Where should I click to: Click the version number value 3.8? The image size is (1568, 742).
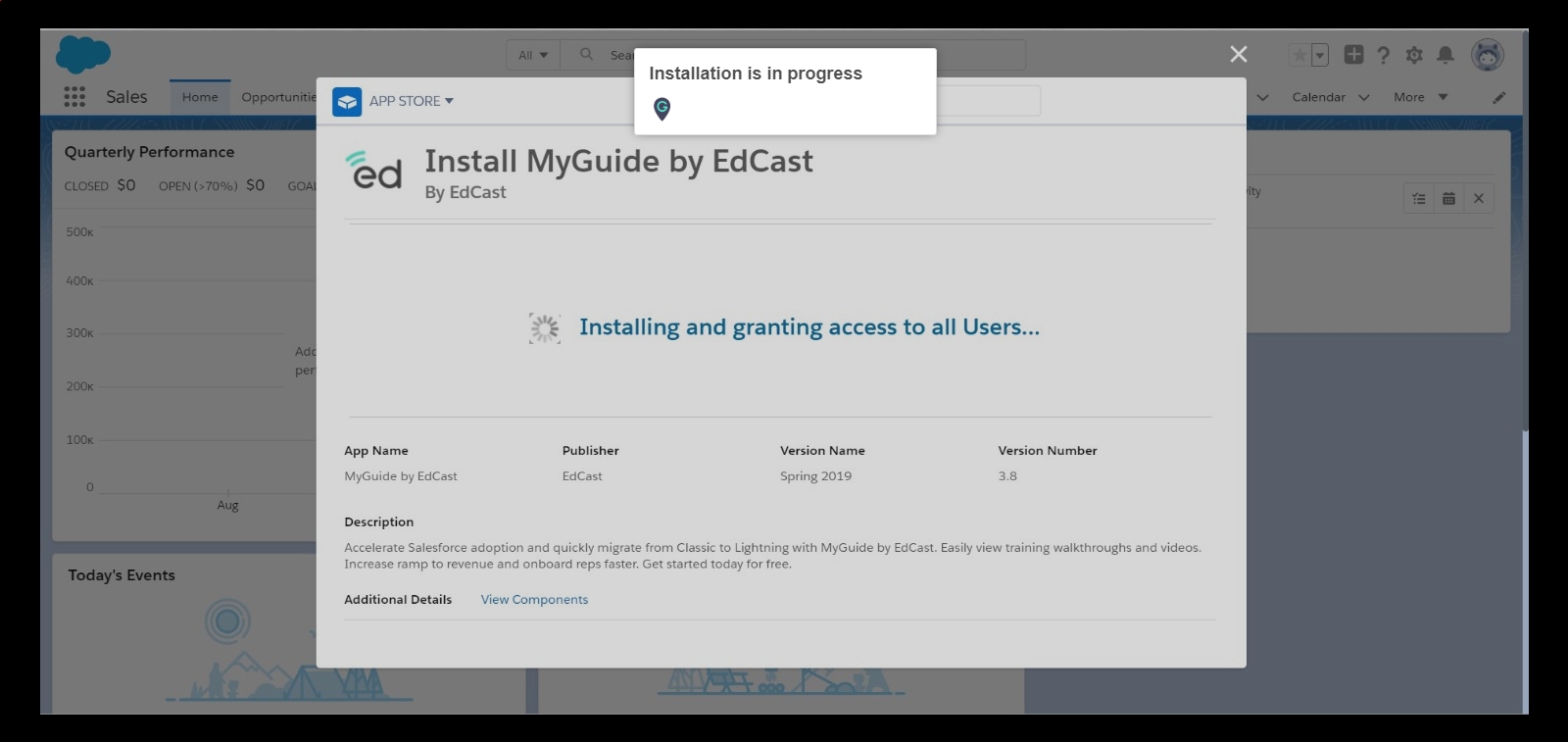pyautogui.click(x=1007, y=475)
